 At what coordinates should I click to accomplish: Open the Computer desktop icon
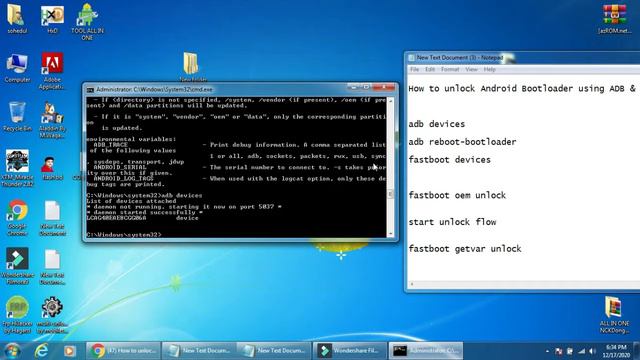pyautogui.click(x=17, y=67)
